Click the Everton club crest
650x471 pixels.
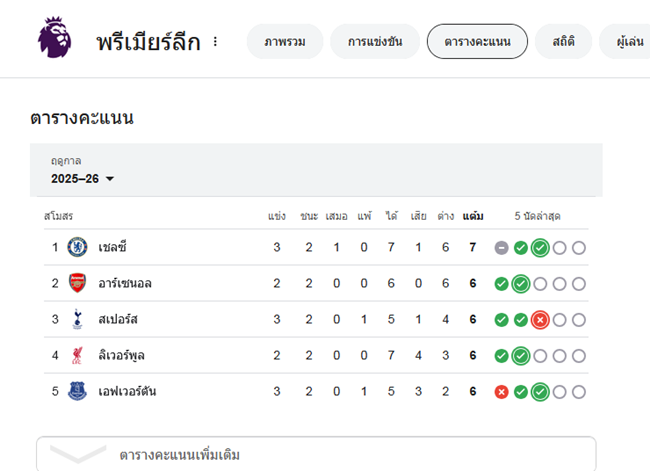point(77,391)
